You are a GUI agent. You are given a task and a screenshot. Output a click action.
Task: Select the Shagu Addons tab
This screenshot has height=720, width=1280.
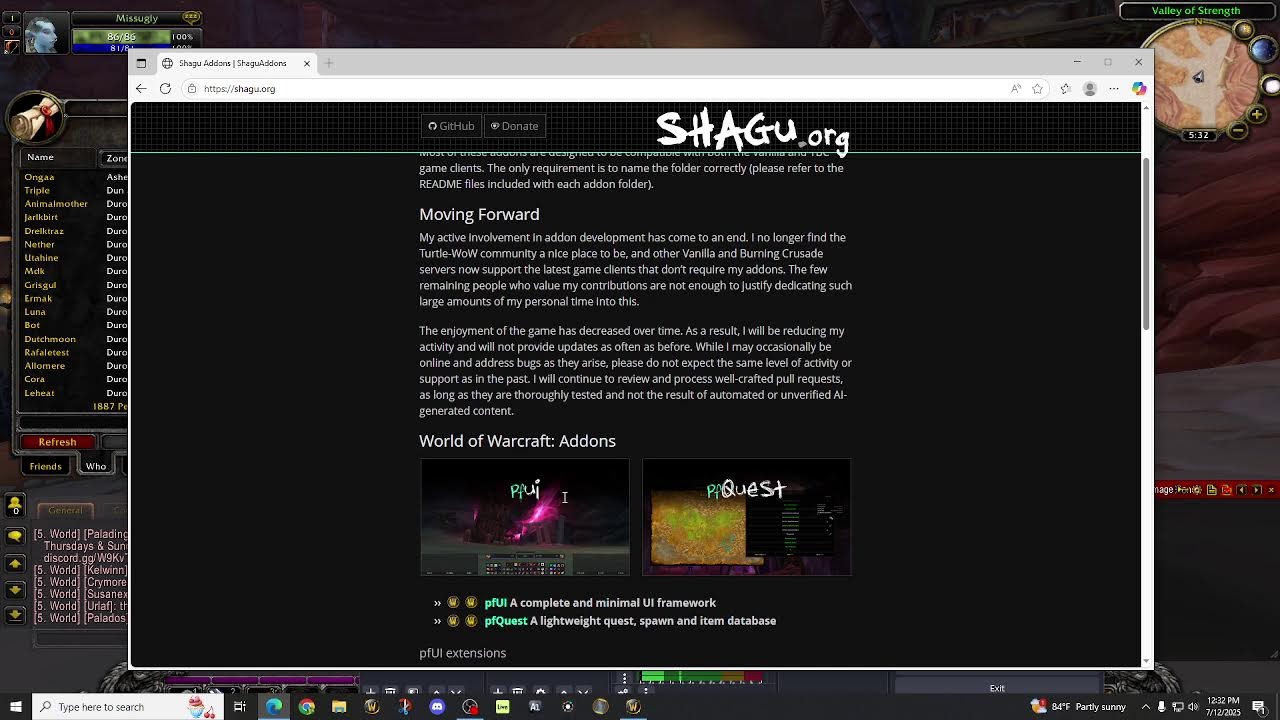237,63
